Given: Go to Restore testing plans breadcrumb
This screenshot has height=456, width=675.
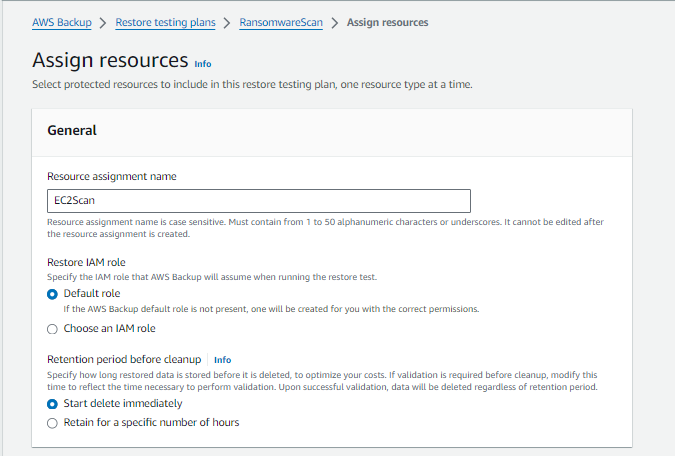Looking at the screenshot, I should 165,22.
